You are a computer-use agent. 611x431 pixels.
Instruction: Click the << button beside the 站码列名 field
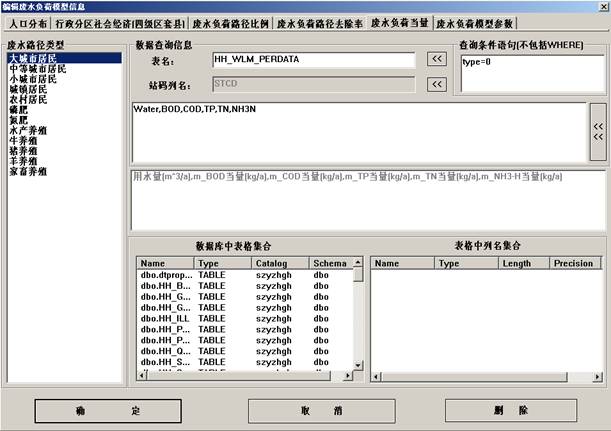[436, 84]
